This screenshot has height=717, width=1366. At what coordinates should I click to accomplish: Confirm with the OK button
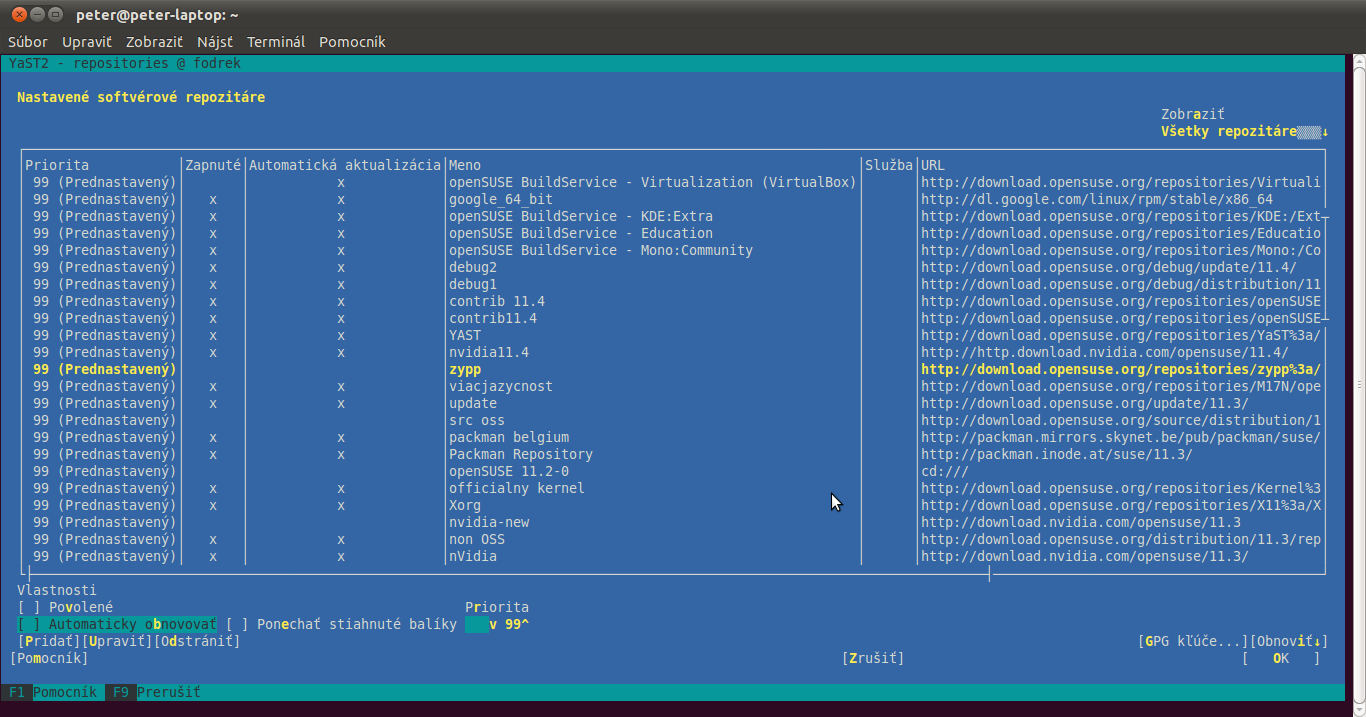click(x=1281, y=658)
